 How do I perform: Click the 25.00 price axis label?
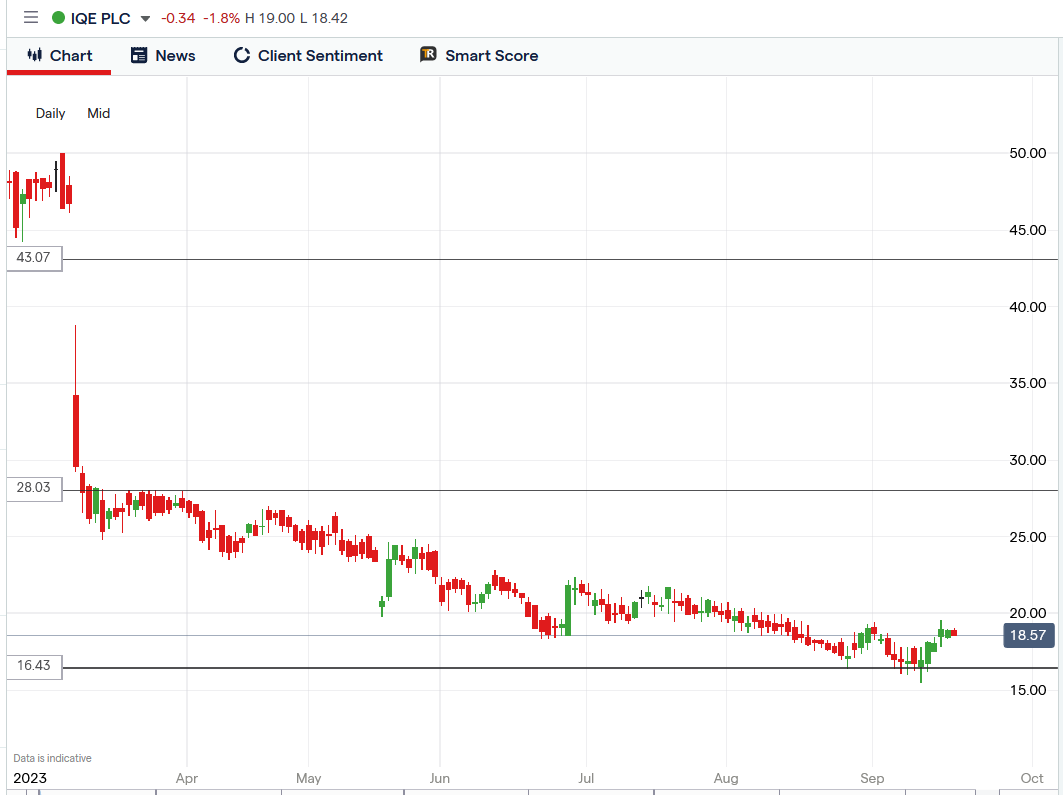[1028, 537]
